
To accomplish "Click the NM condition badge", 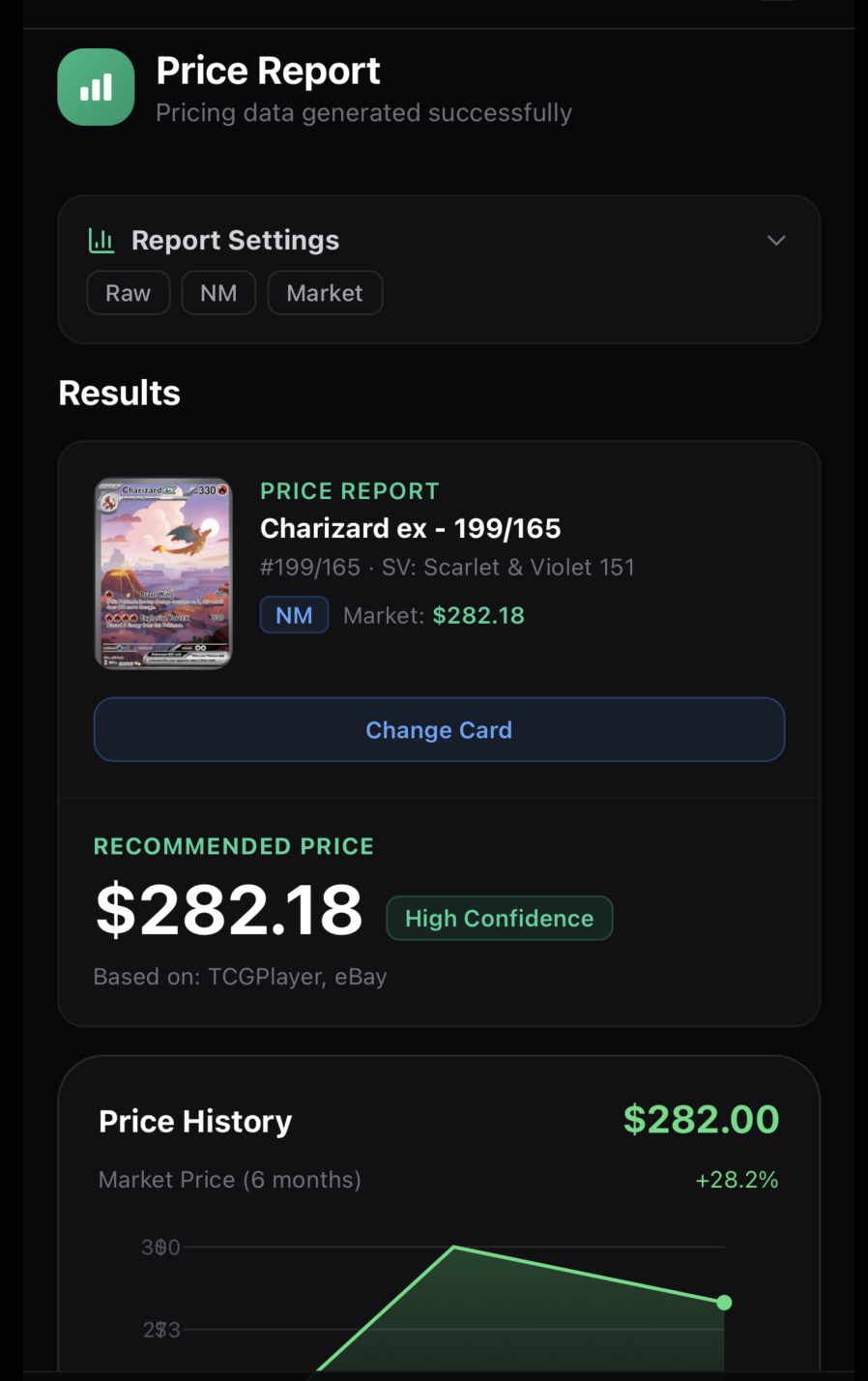I will tap(294, 615).
